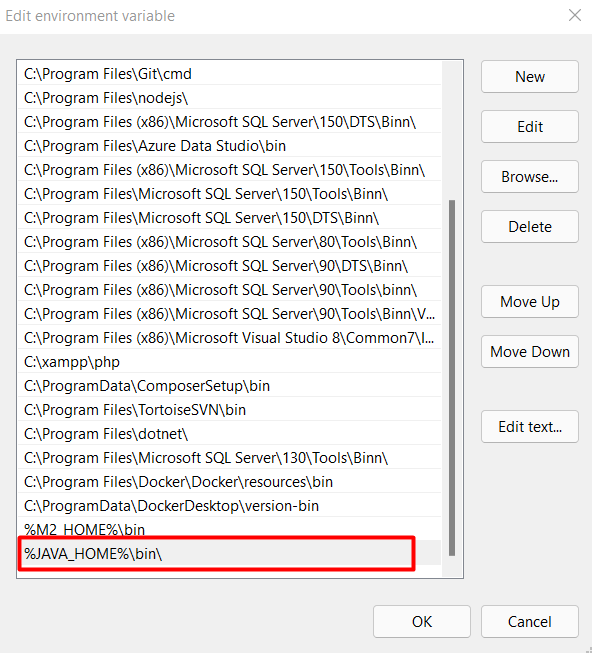Click the New button
This screenshot has width=592, height=653.
point(530,77)
